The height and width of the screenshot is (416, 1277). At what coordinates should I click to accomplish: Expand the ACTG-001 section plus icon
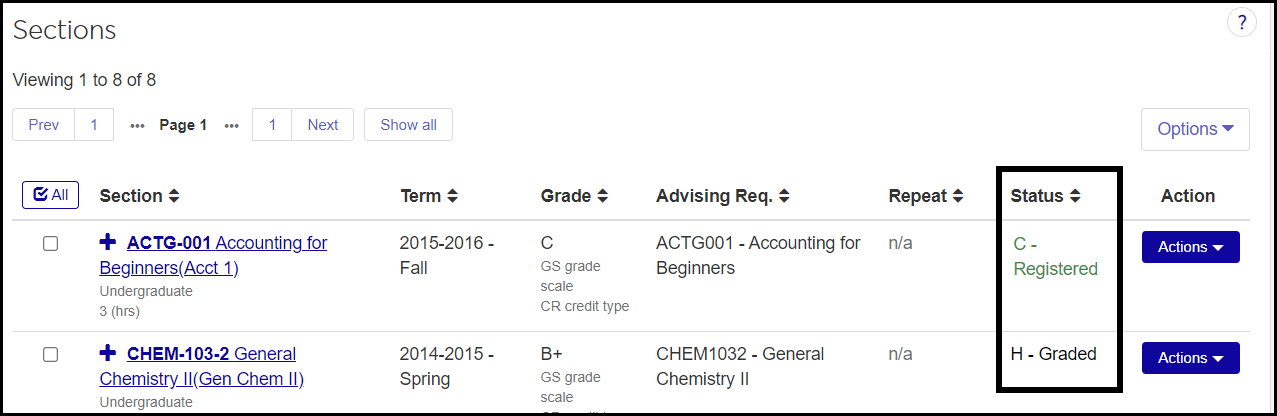[x=108, y=242]
